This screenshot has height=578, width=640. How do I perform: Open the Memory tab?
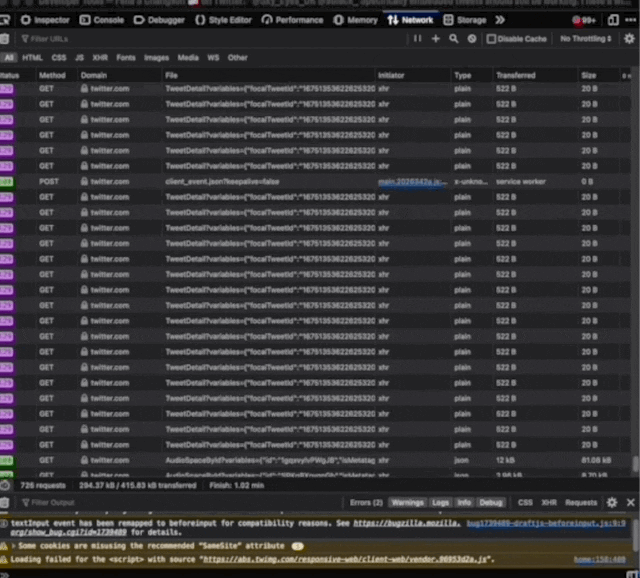click(356, 20)
